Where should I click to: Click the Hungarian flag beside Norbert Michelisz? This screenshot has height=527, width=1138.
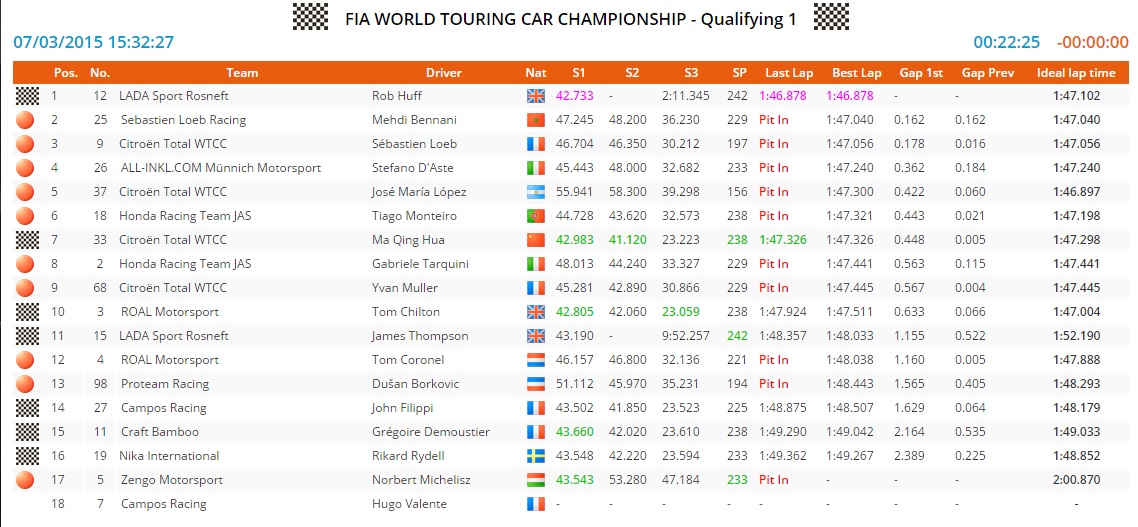click(x=535, y=480)
